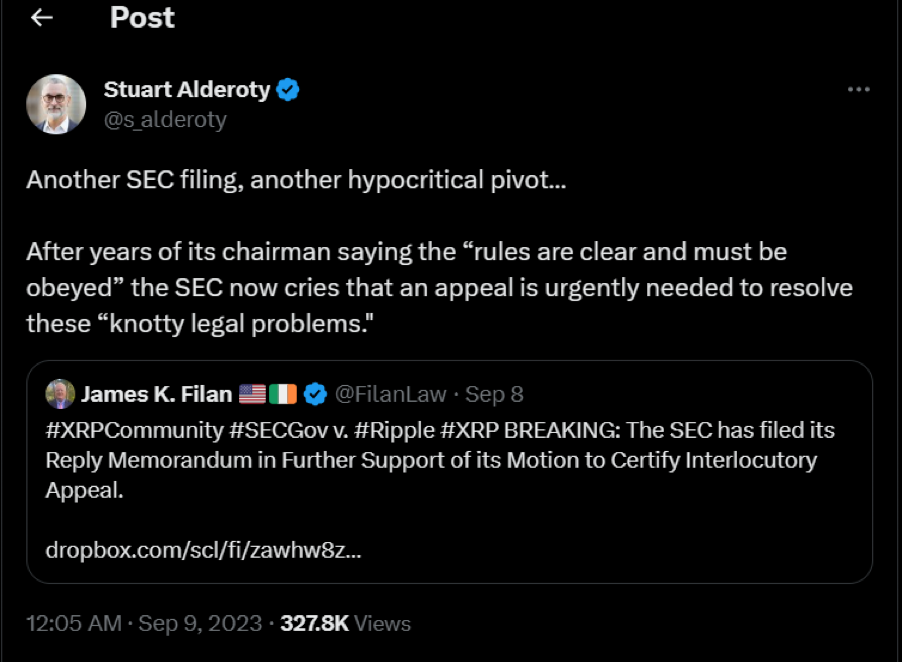This screenshot has height=662, width=902.
Task: Click Stuart Alderoty's profile picture
Action: coord(56,104)
